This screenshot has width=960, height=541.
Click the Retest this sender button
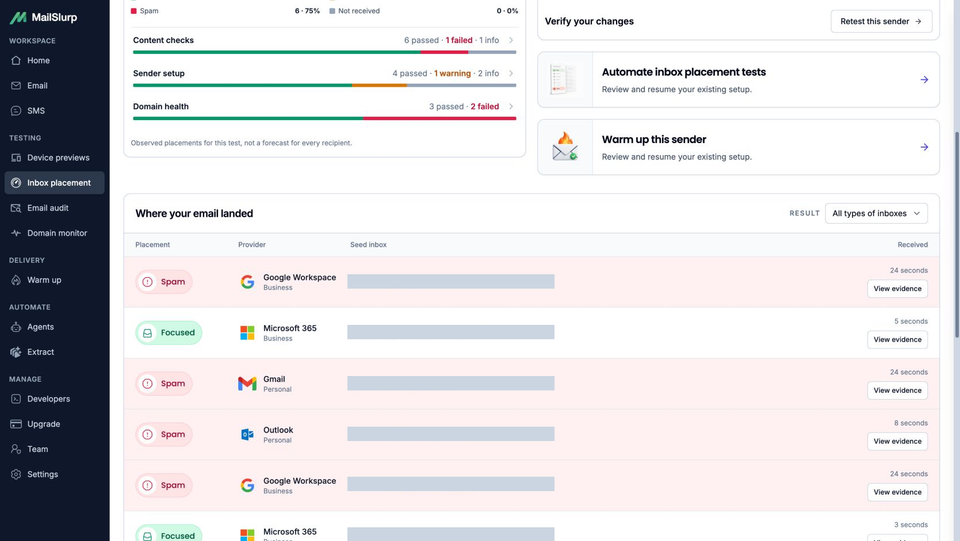[x=881, y=21]
